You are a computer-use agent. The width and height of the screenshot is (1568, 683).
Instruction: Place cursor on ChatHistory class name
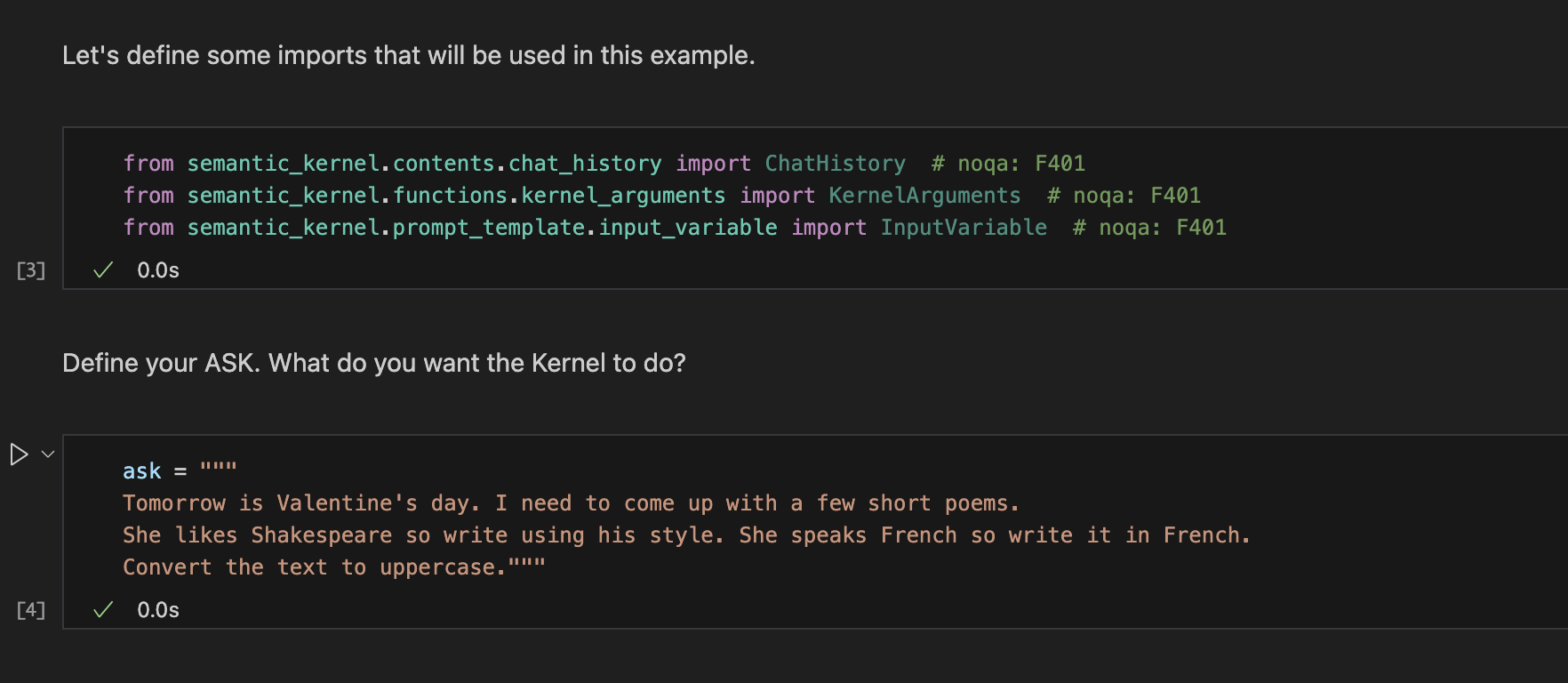coord(835,164)
